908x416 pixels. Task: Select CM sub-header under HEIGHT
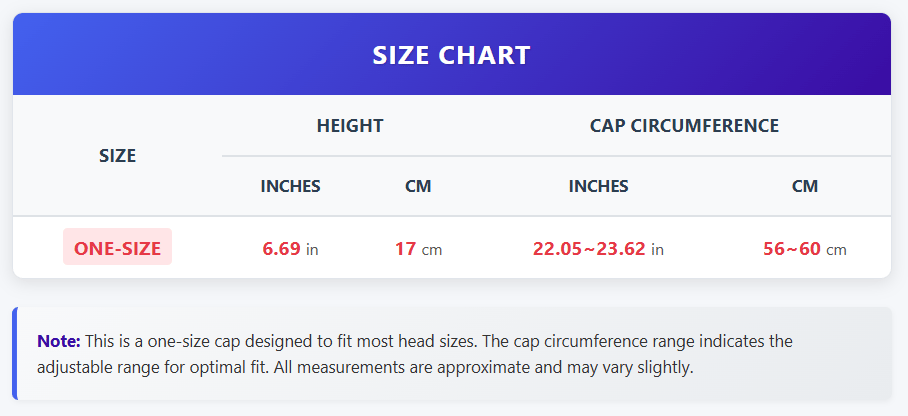coord(418,186)
